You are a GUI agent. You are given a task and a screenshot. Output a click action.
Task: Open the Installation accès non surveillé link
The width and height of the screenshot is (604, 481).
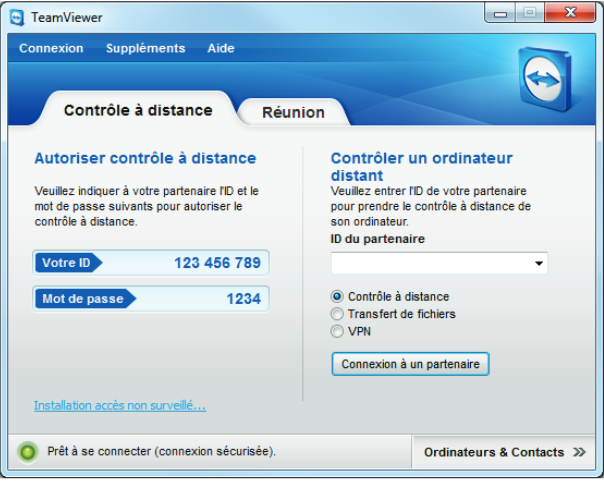tap(120, 405)
